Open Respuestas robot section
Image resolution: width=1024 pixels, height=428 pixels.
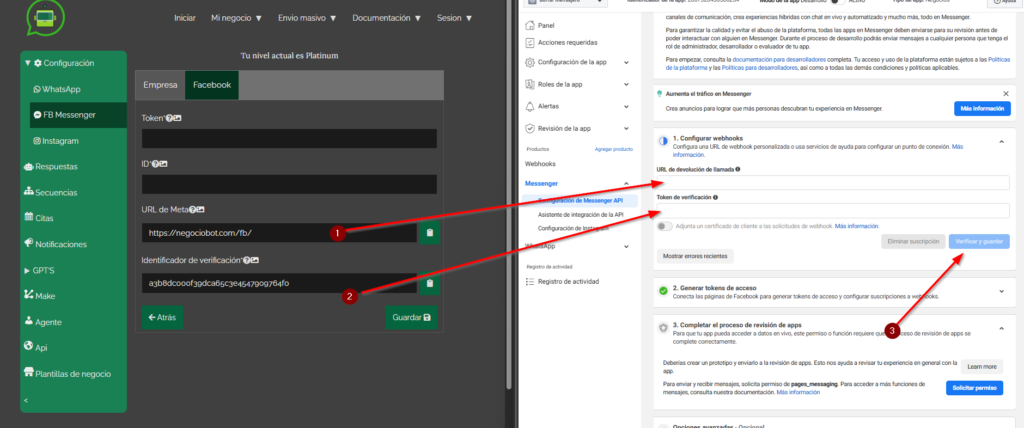click(50, 167)
